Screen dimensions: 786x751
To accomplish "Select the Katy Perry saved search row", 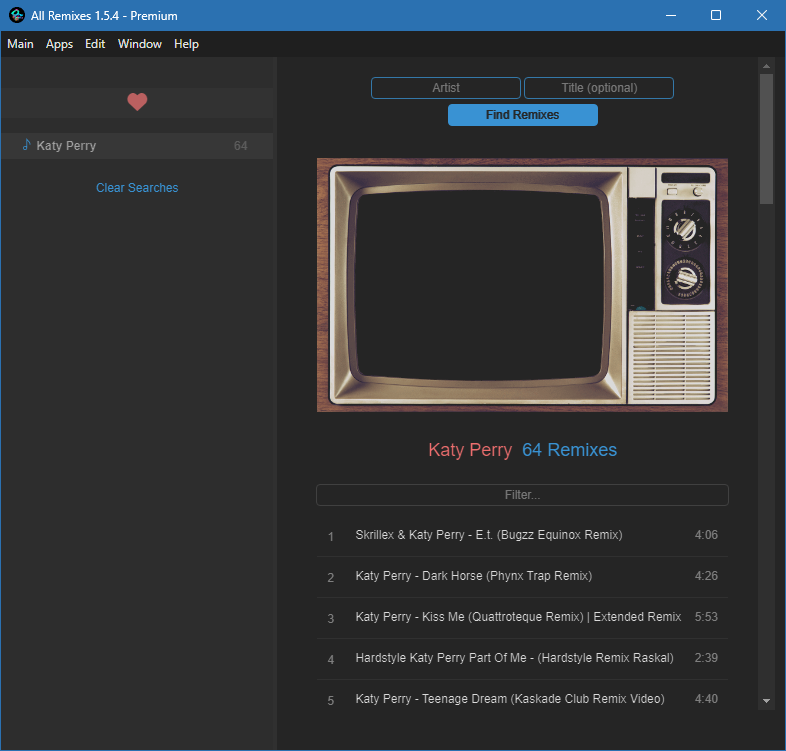I will (x=137, y=146).
